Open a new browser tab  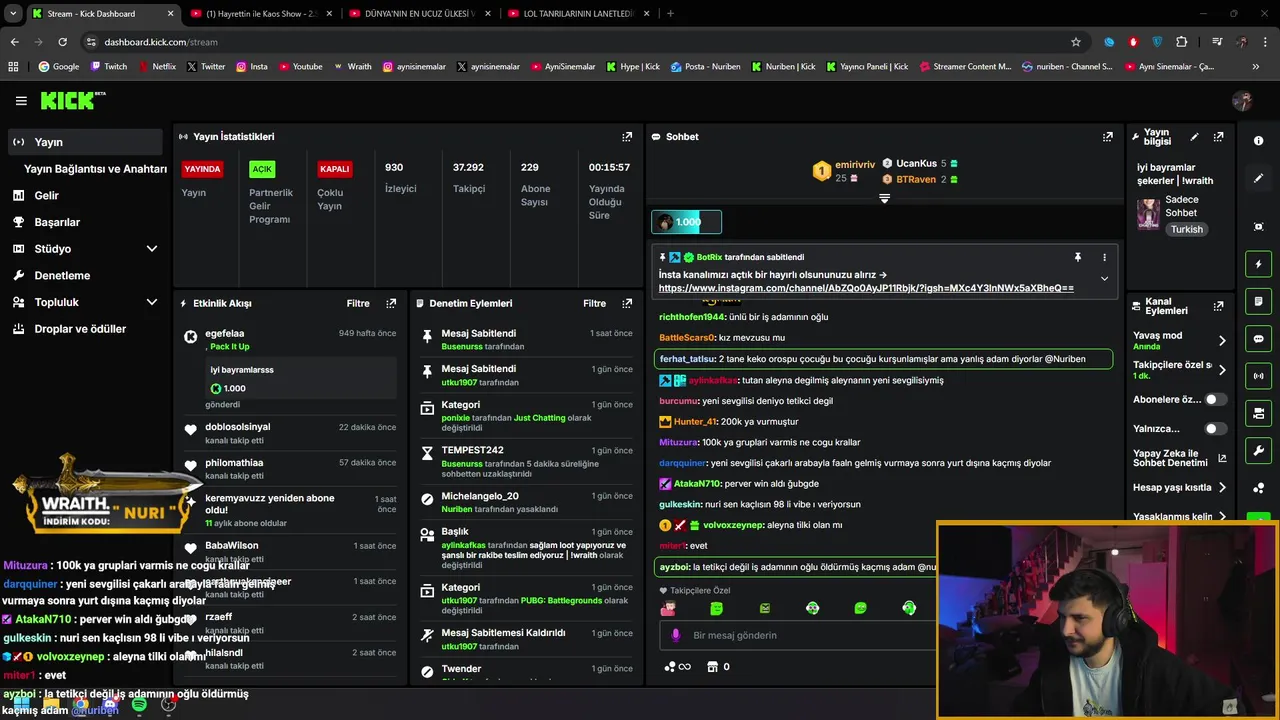[x=670, y=14]
